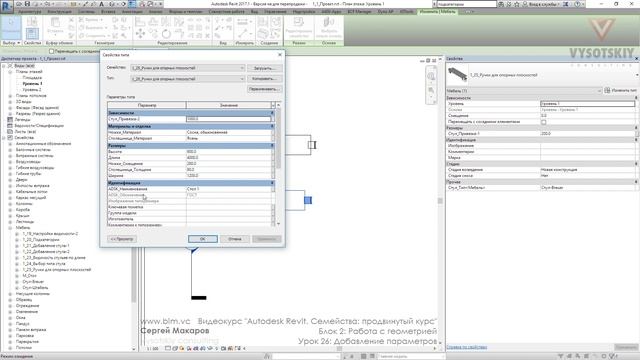The width and height of the screenshot is (640, 360).
Task: Close the type properties dialog
Action: tap(280, 55)
